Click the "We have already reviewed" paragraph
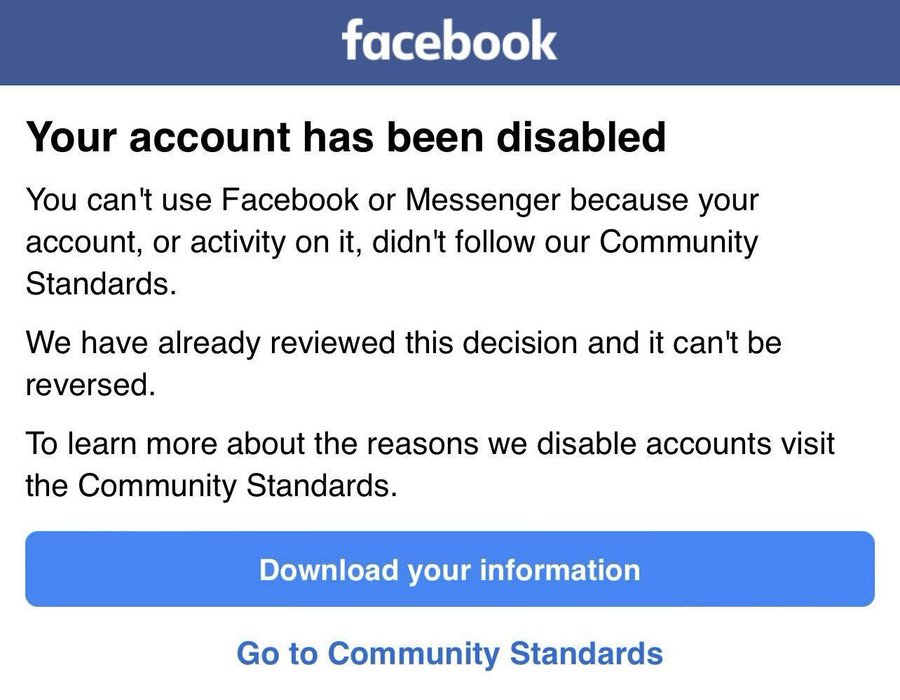Screen dimensions: 900x700 [404, 363]
